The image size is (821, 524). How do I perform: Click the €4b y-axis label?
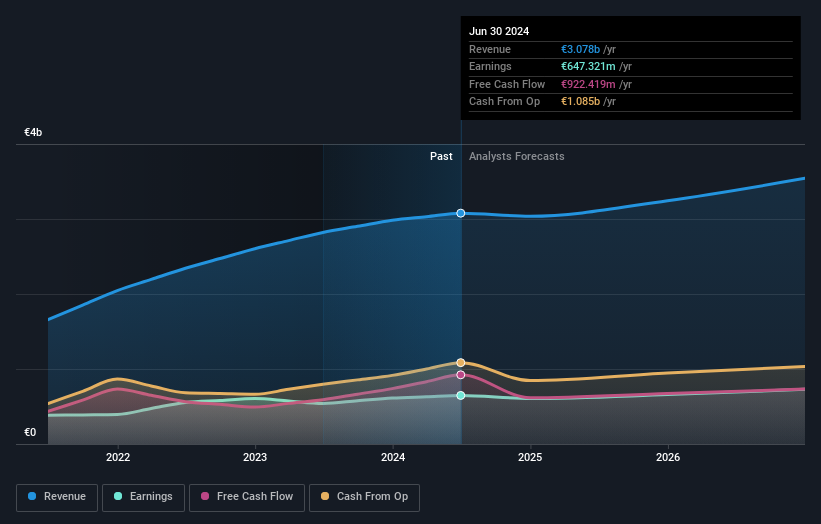coord(33,132)
